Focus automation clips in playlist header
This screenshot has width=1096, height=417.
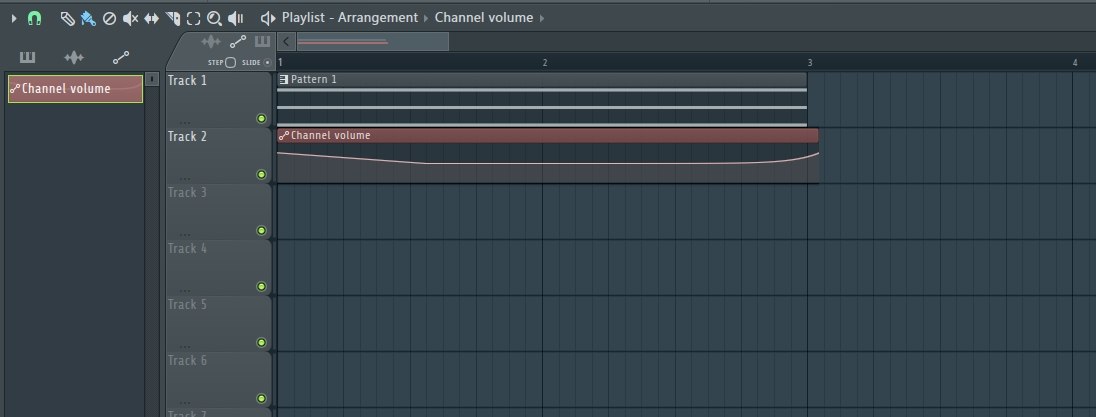pyautogui.click(x=238, y=42)
